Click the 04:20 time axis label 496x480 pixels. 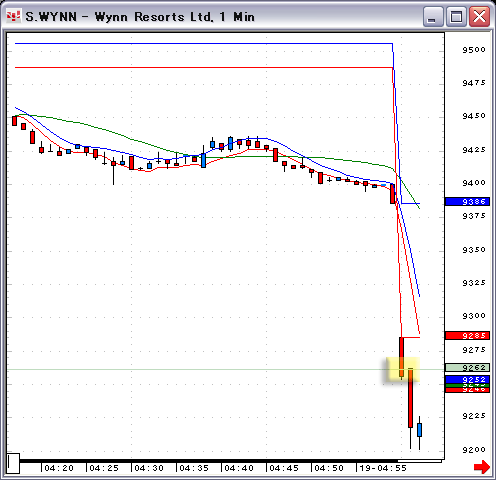click(x=59, y=468)
